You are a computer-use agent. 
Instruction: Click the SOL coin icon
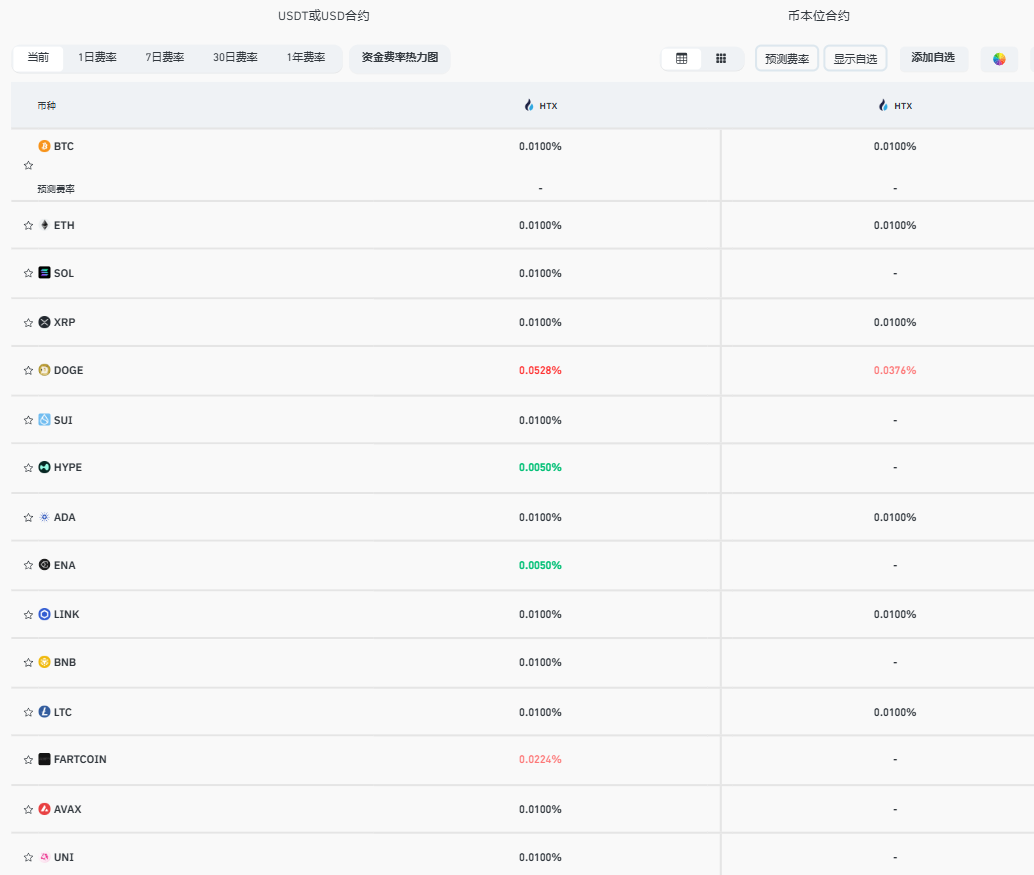click(44, 273)
